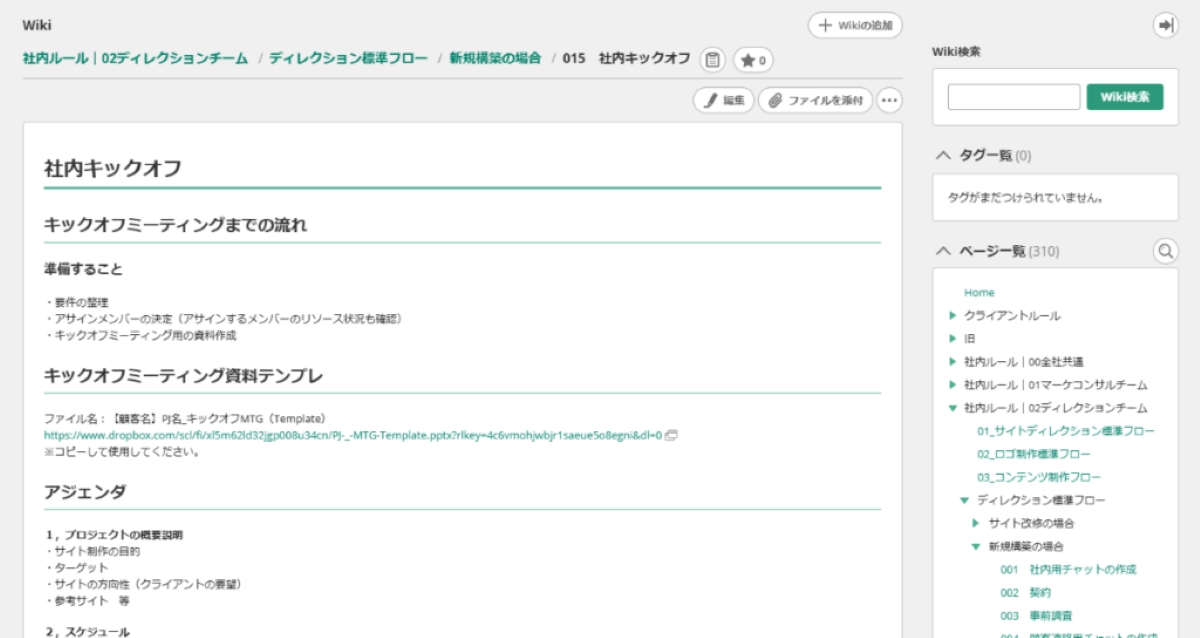This screenshot has width=1200, height=638.
Task: Open 001 社内用チャットの作成 page
Action: tap(1068, 570)
